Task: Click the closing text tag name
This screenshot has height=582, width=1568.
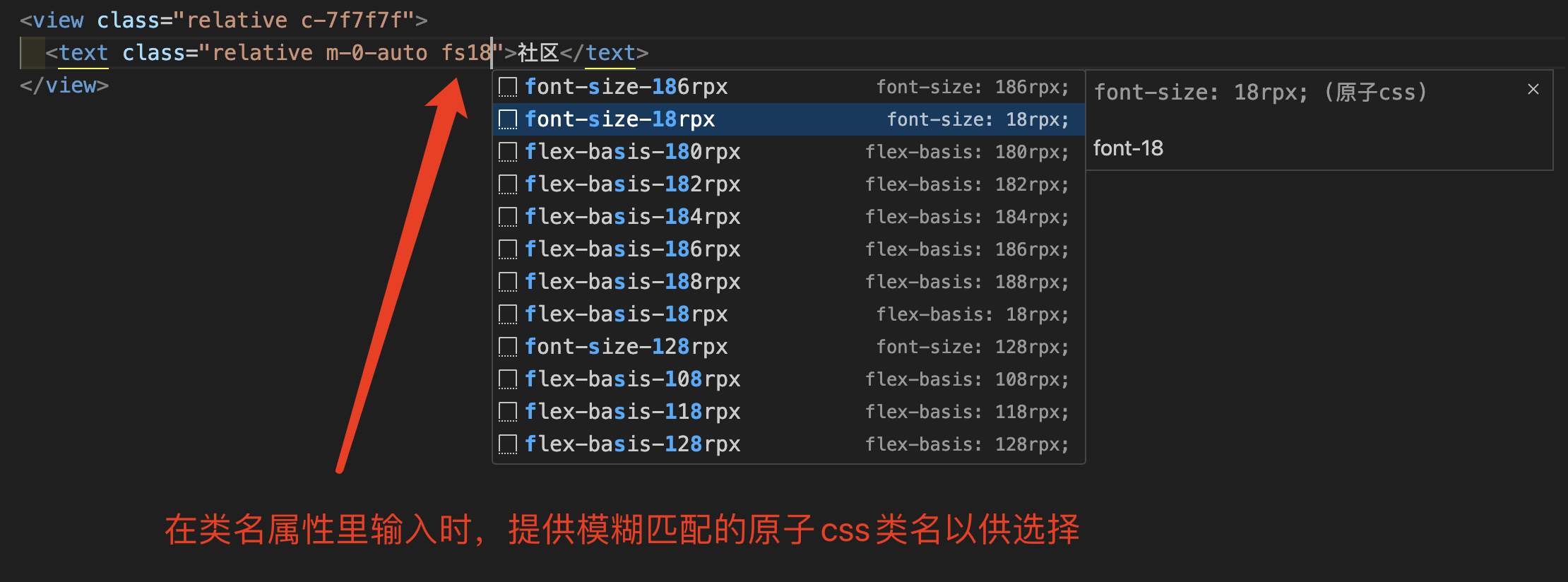Action: 610,53
